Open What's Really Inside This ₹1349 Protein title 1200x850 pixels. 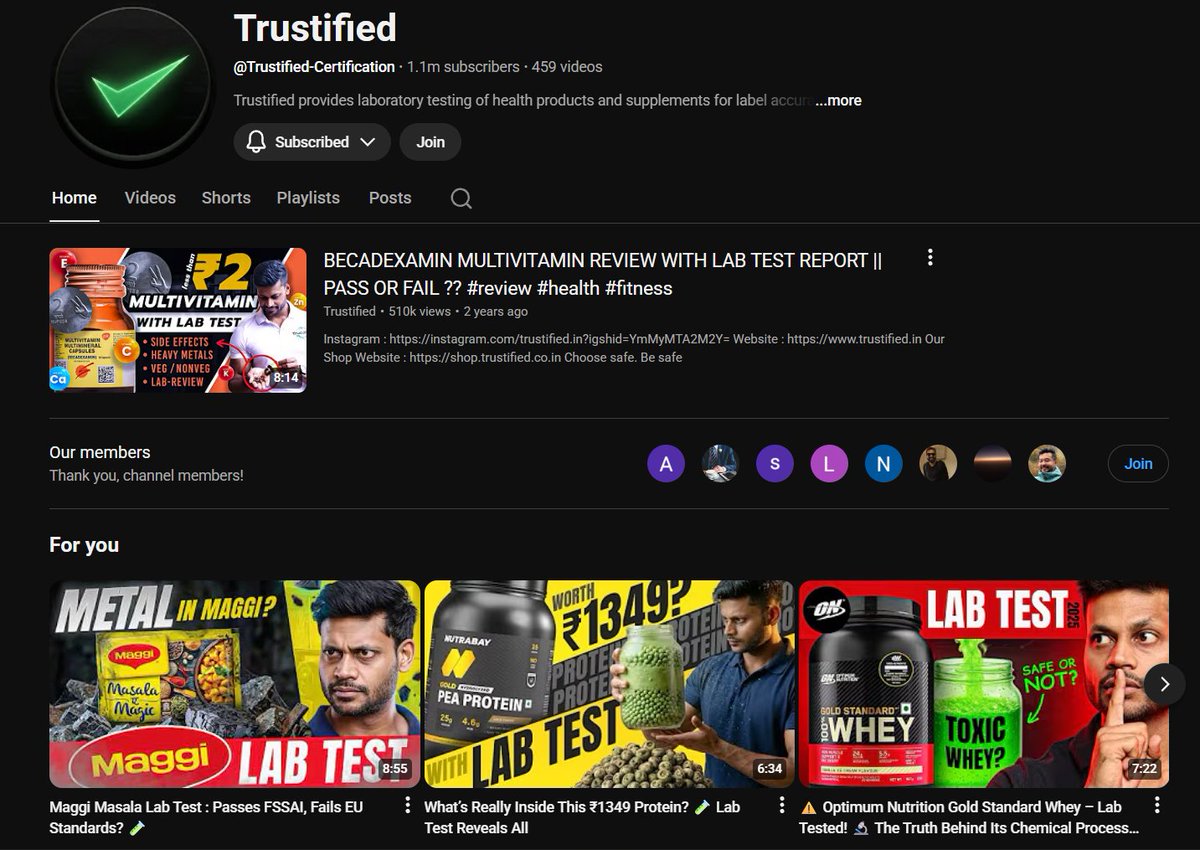coord(582,817)
